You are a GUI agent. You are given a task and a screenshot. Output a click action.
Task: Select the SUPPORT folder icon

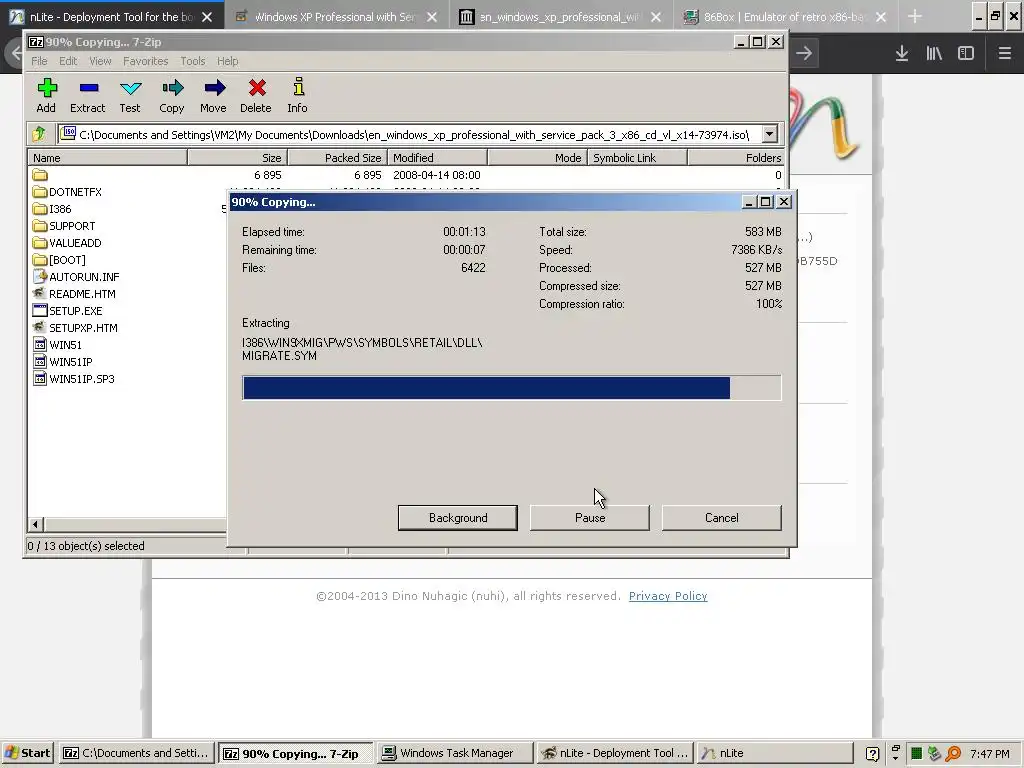coord(40,226)
